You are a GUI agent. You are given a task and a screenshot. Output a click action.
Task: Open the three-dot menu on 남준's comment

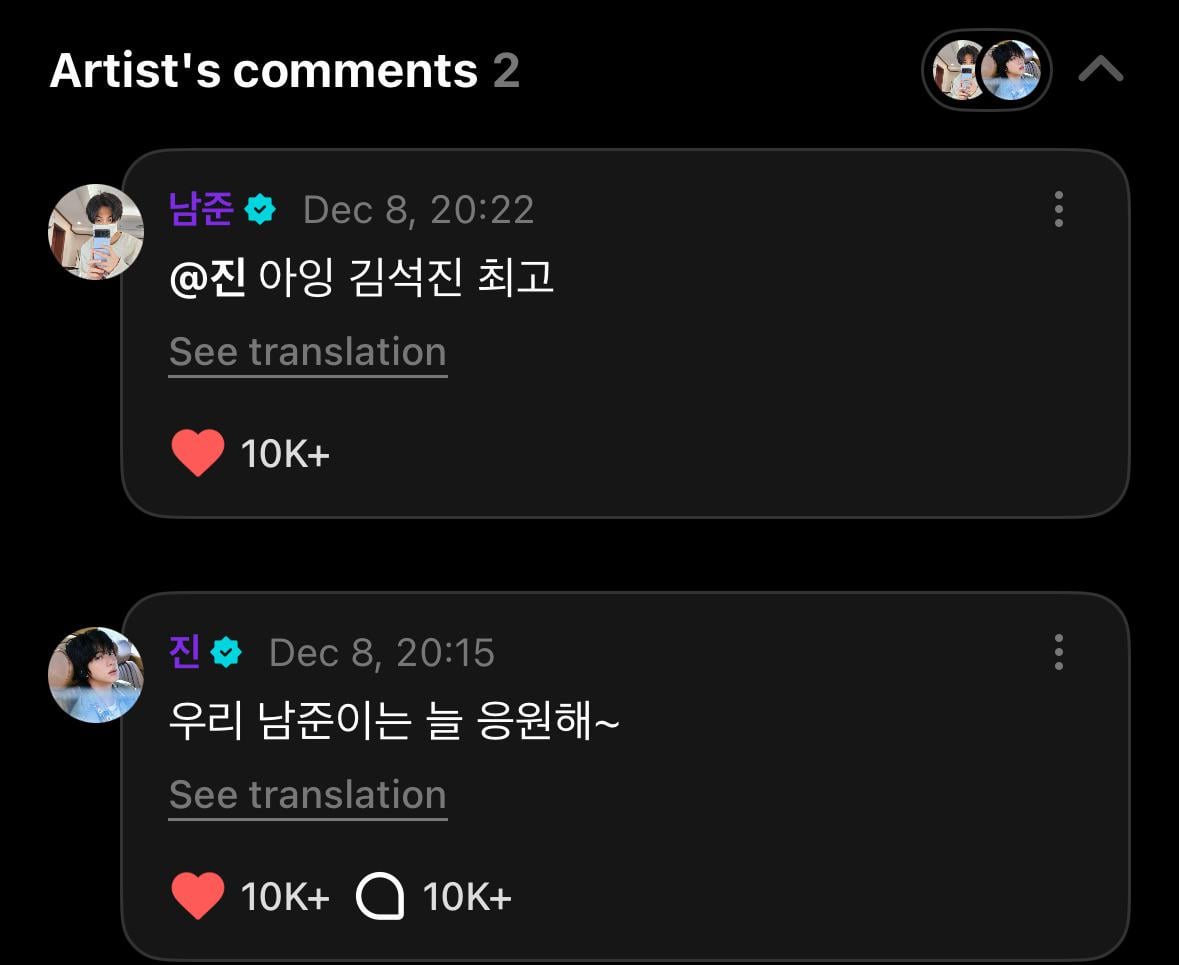click(x=1058, y=210)
